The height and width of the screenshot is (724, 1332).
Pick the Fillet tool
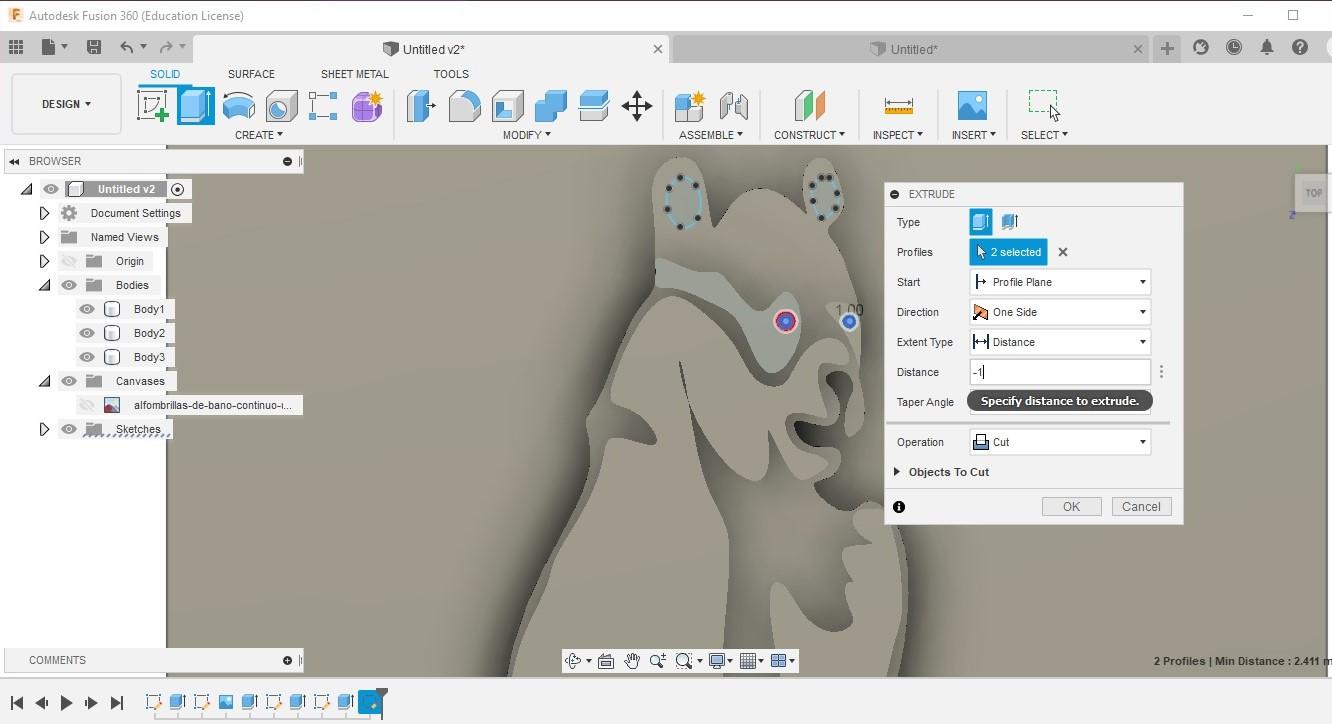(x=464, y=105)
